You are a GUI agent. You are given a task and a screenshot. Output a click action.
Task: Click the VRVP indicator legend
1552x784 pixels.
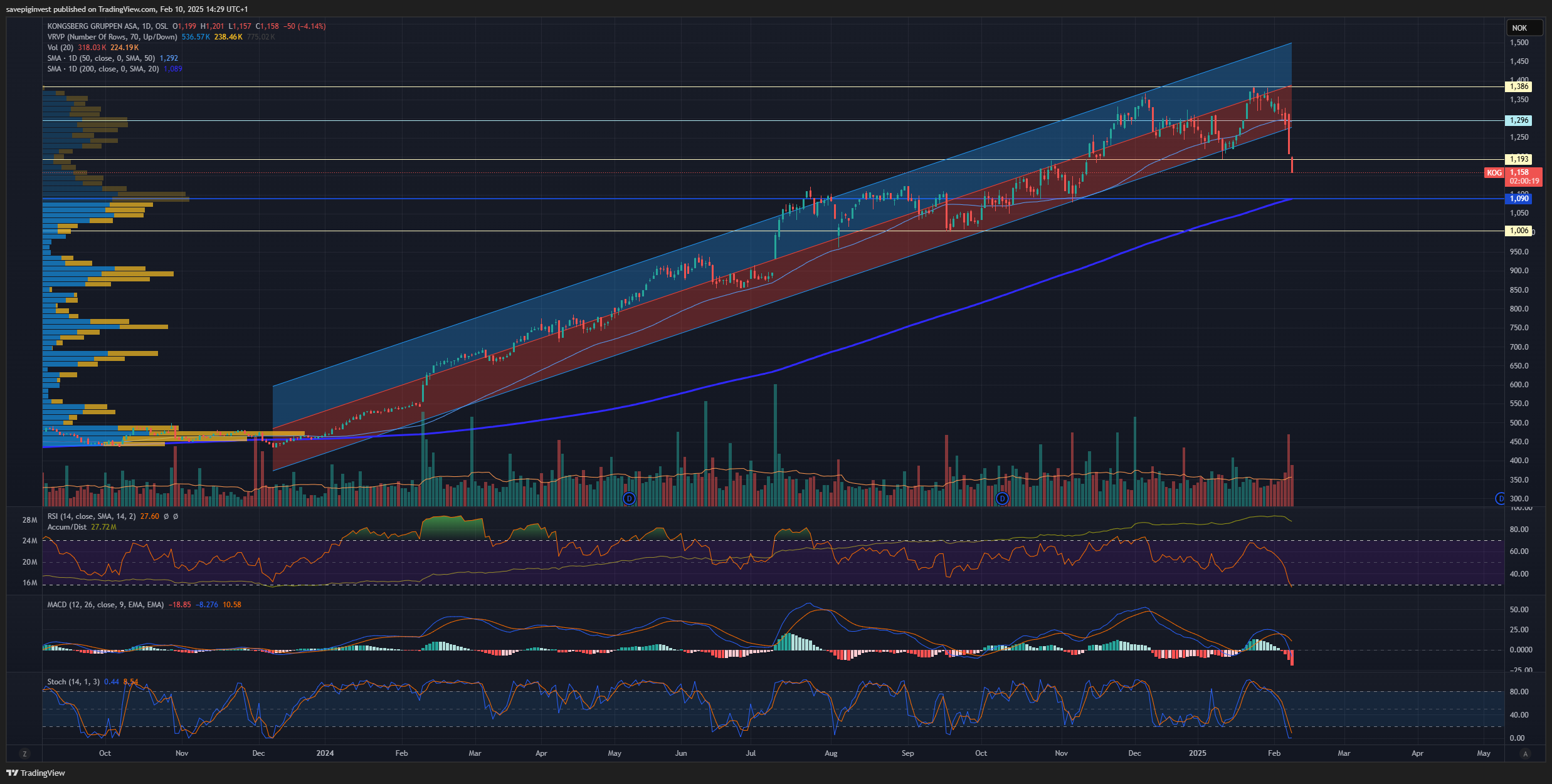tap(112, 37)
